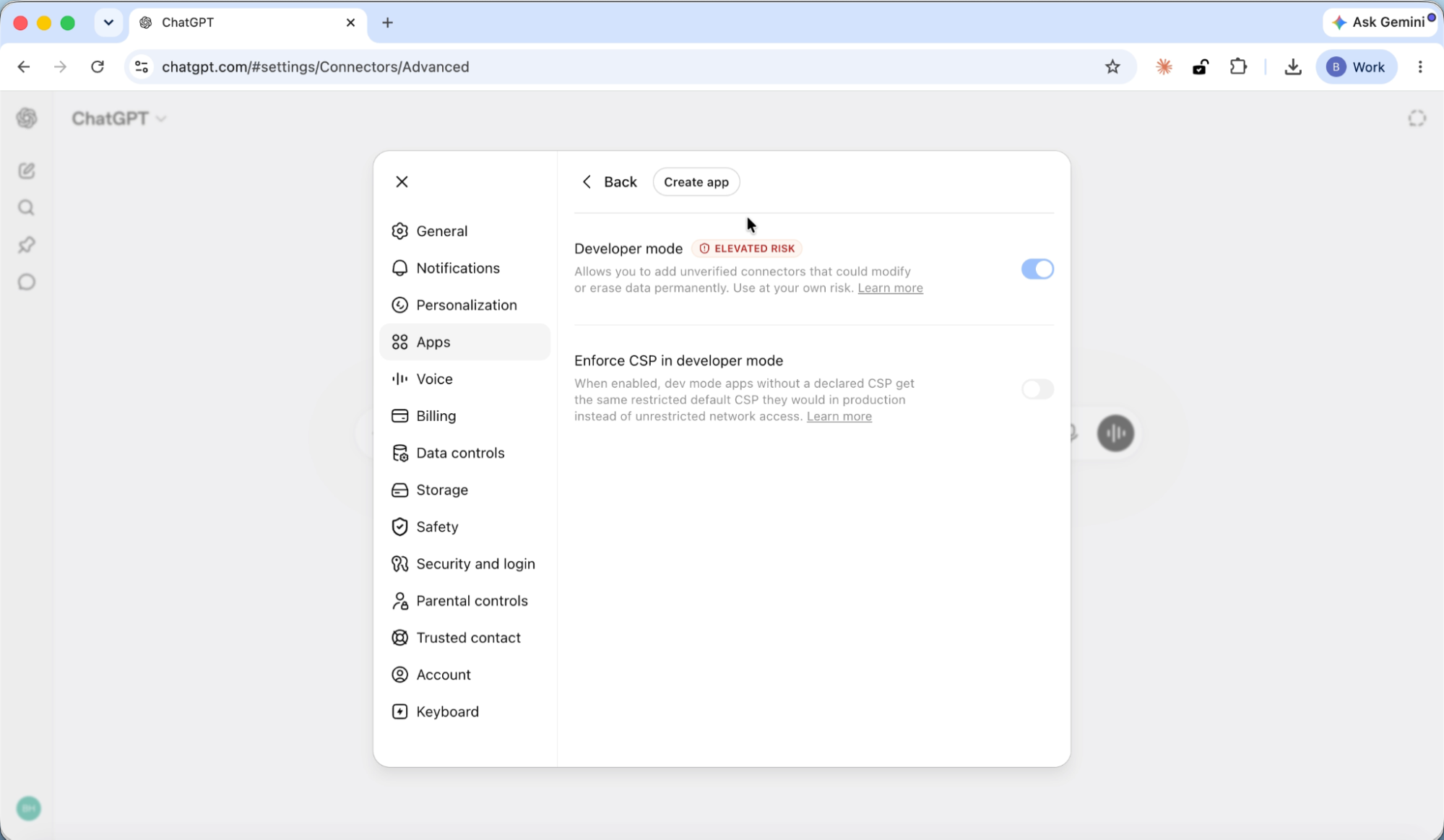Start a new chat via sidebar pencil icon
Viewport: 1444px width, 840px height.
(x=27, y=170)
